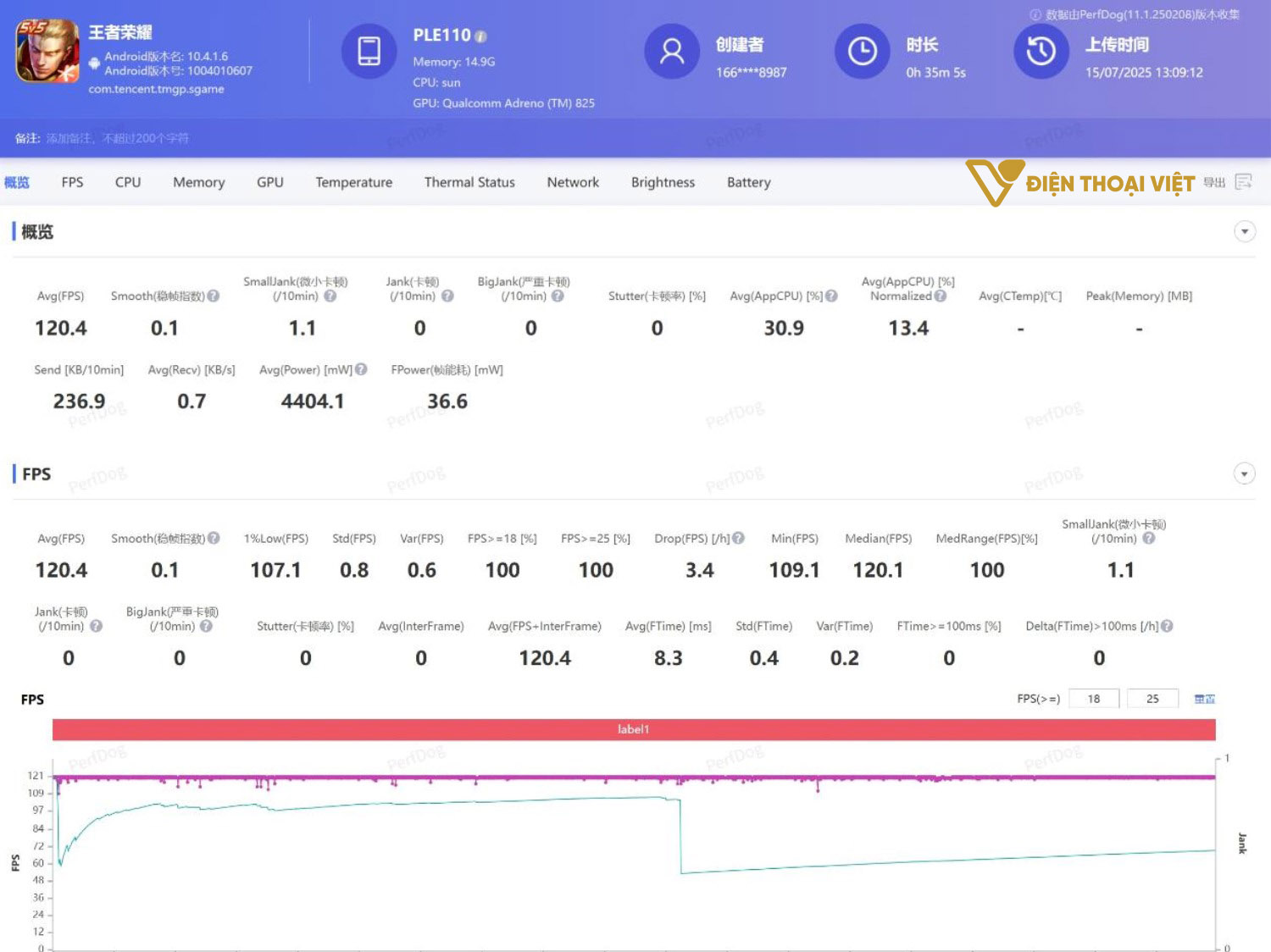Click reset link beside FPS threshold fields
The image size is (1271, 952).
(1204, 699)
